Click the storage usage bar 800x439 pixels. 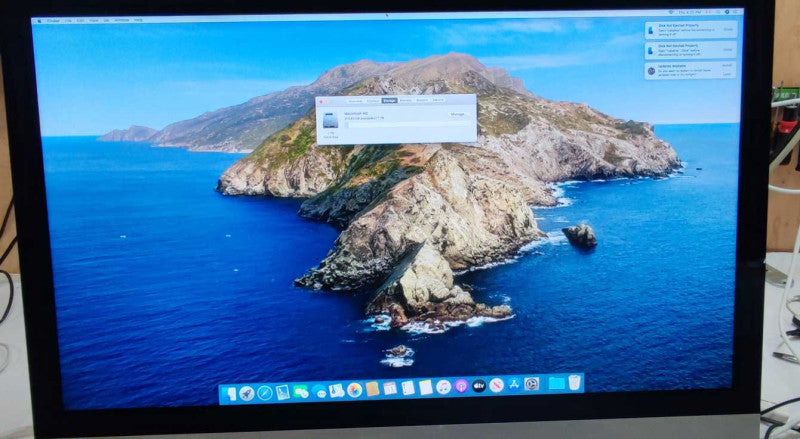click(406, 125)
